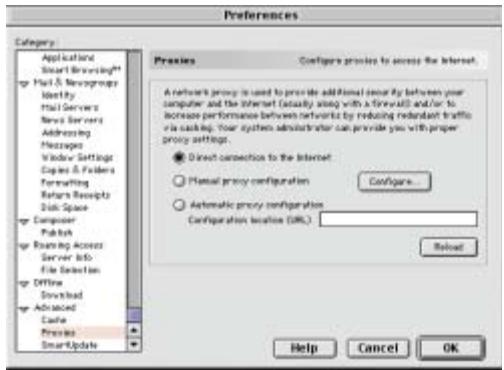Collapse the Composer category triangle

tap(24, 221)
